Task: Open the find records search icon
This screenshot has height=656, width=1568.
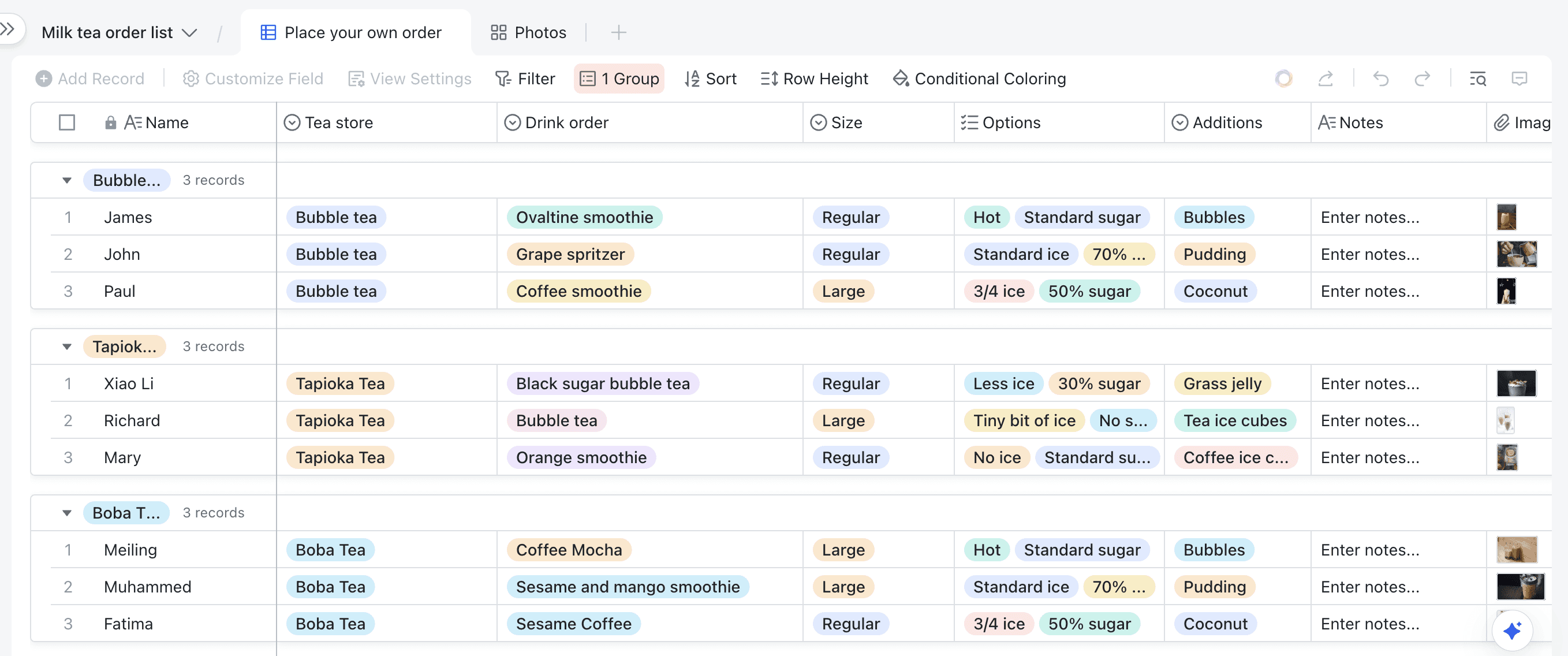Action: pos(1478,79)
